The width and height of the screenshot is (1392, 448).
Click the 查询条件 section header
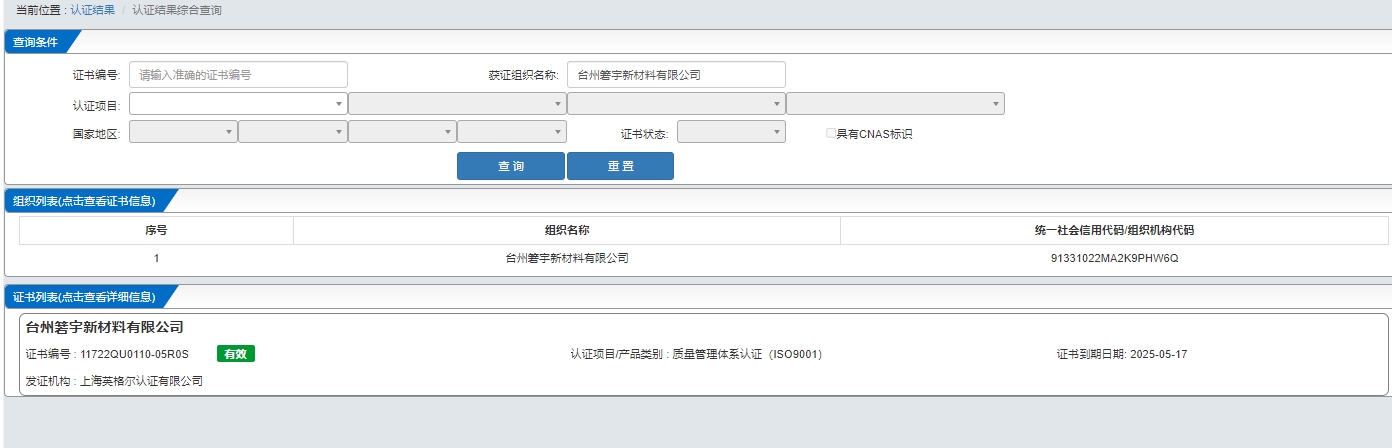pos(36,42)
